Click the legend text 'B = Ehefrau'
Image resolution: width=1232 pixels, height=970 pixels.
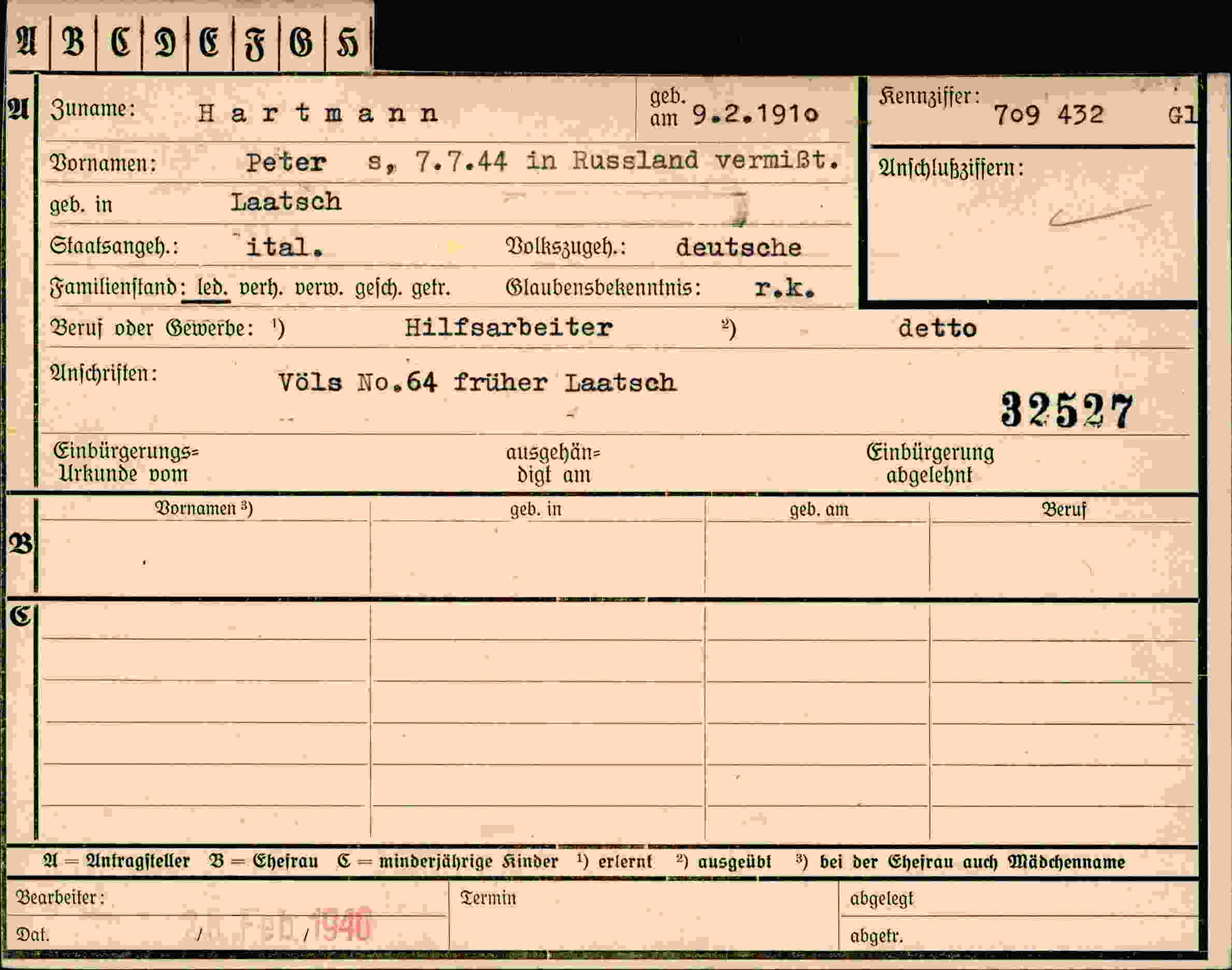(263, 862)
